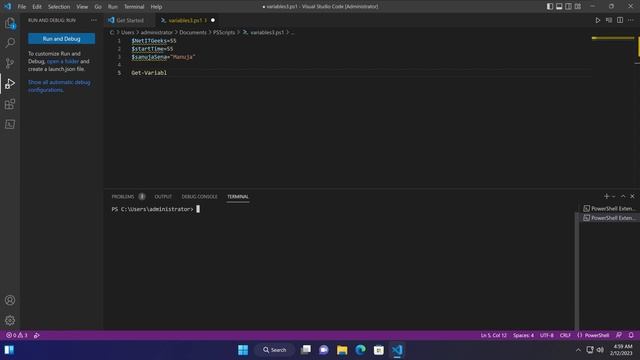Open Microsoft Store from taskbar
Screen dimensions: 640x360
coord(379,350)
